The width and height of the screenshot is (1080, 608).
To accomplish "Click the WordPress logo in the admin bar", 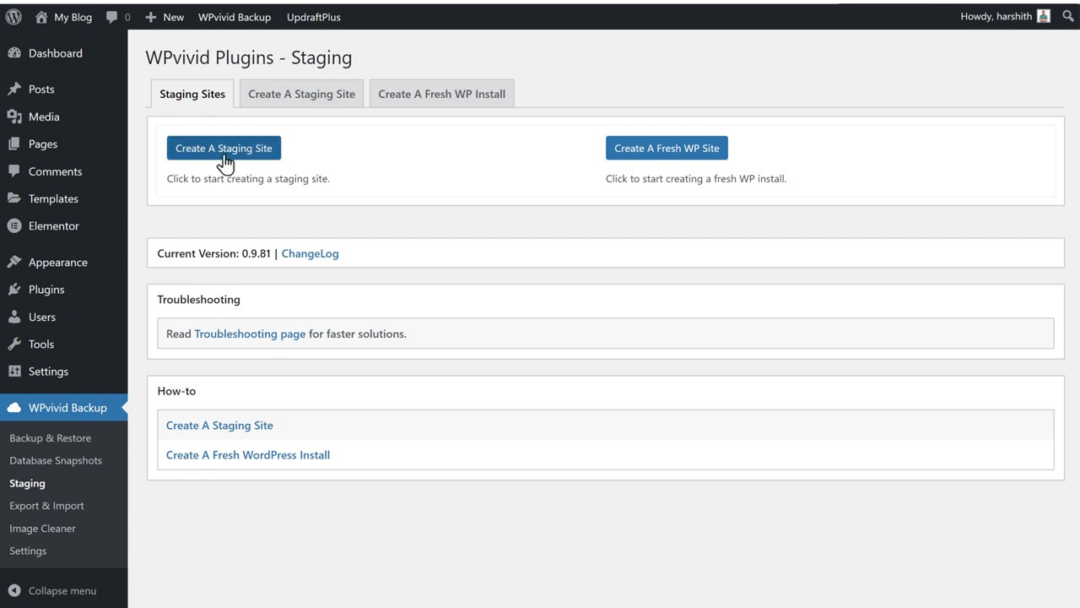I will 11,16.
